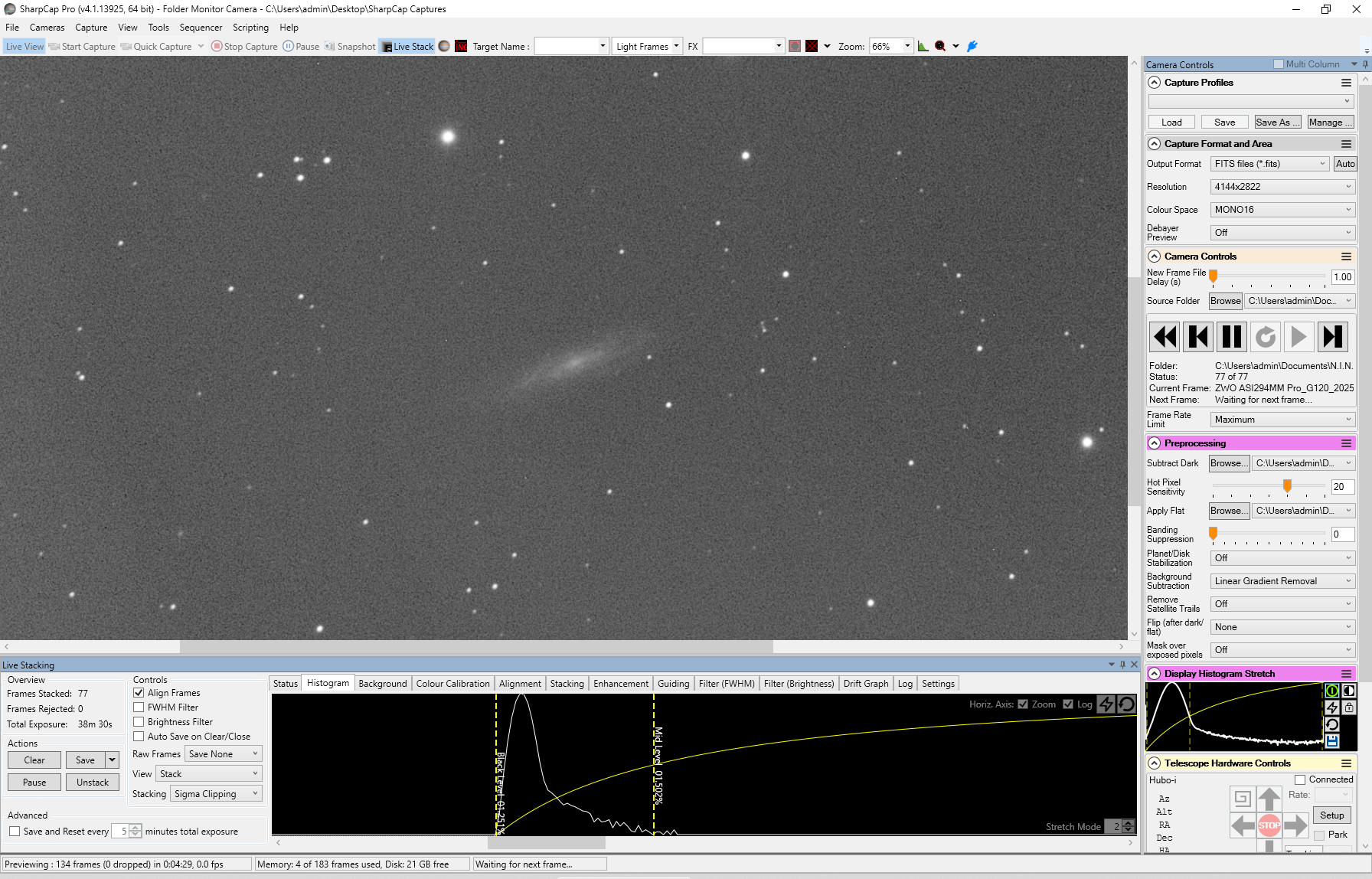Click the Snapshot toolbar button
Screen dimensions: 1372x879
click(350, 47)
